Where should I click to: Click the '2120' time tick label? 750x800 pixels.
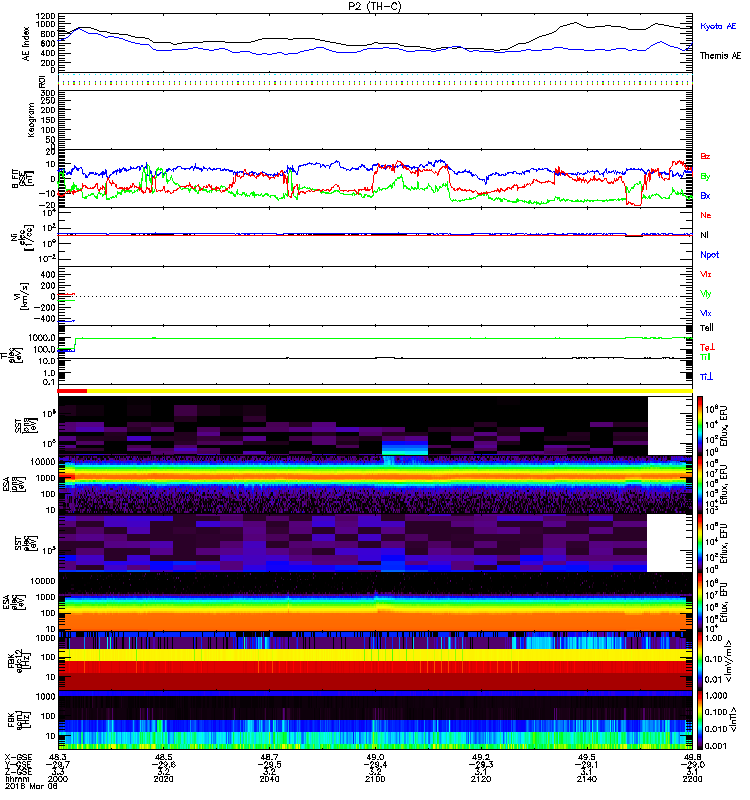click(481, 779)
